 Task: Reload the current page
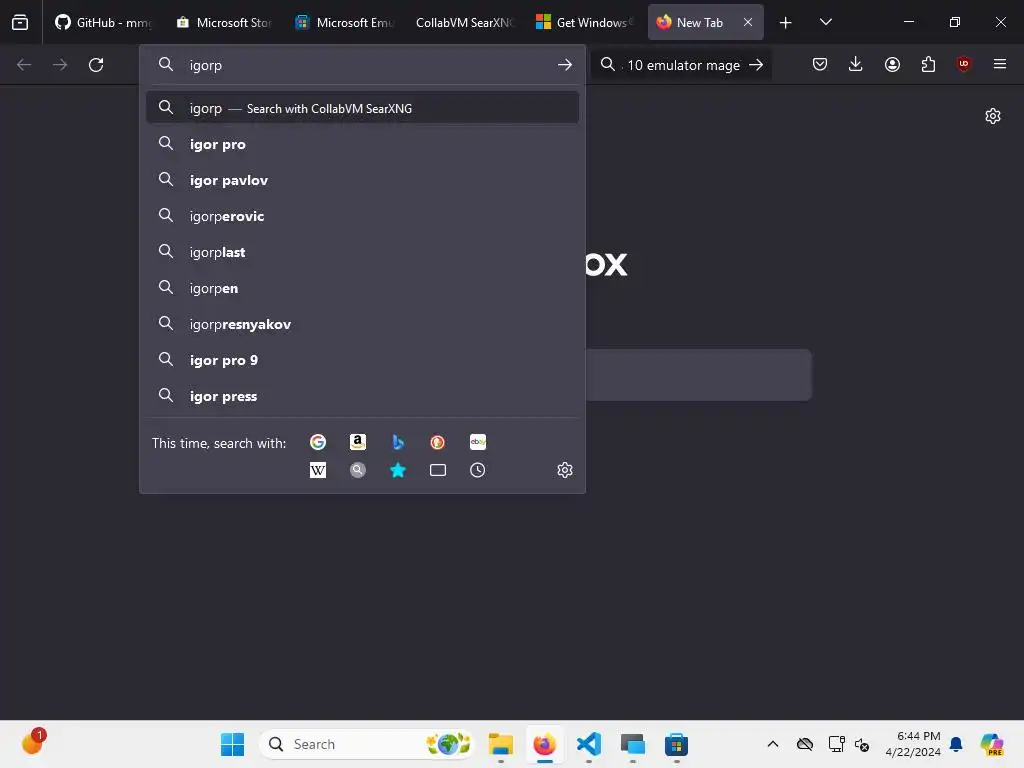[x=96, y=65]
